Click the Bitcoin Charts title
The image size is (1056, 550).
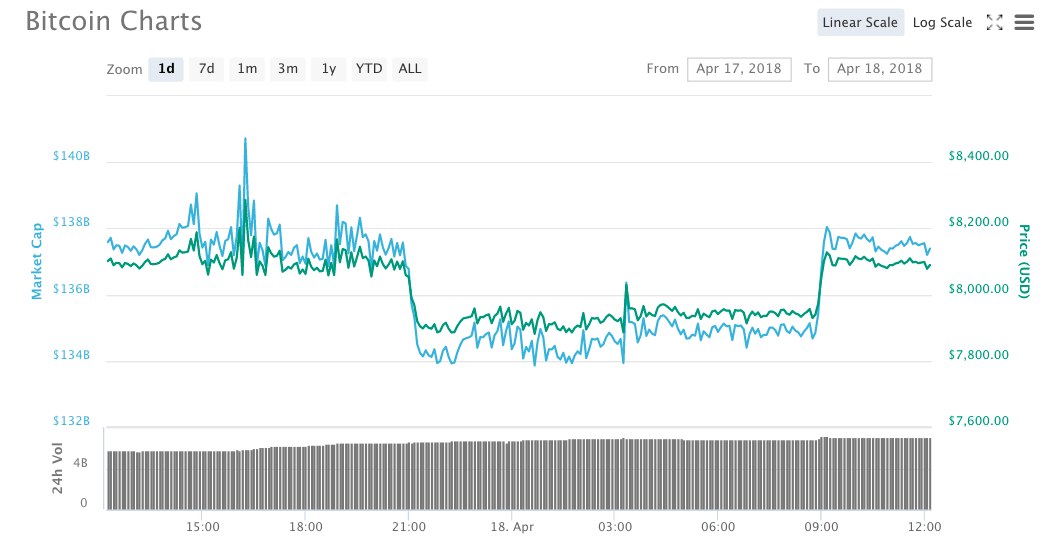[113, 21]
